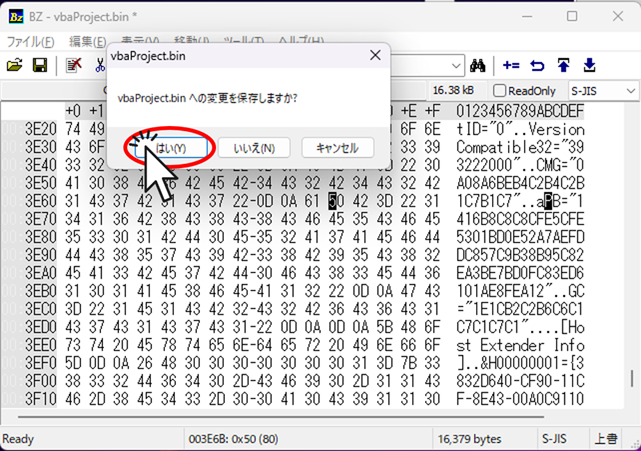Click いいえ(N) to discard changes

[254, 148]
